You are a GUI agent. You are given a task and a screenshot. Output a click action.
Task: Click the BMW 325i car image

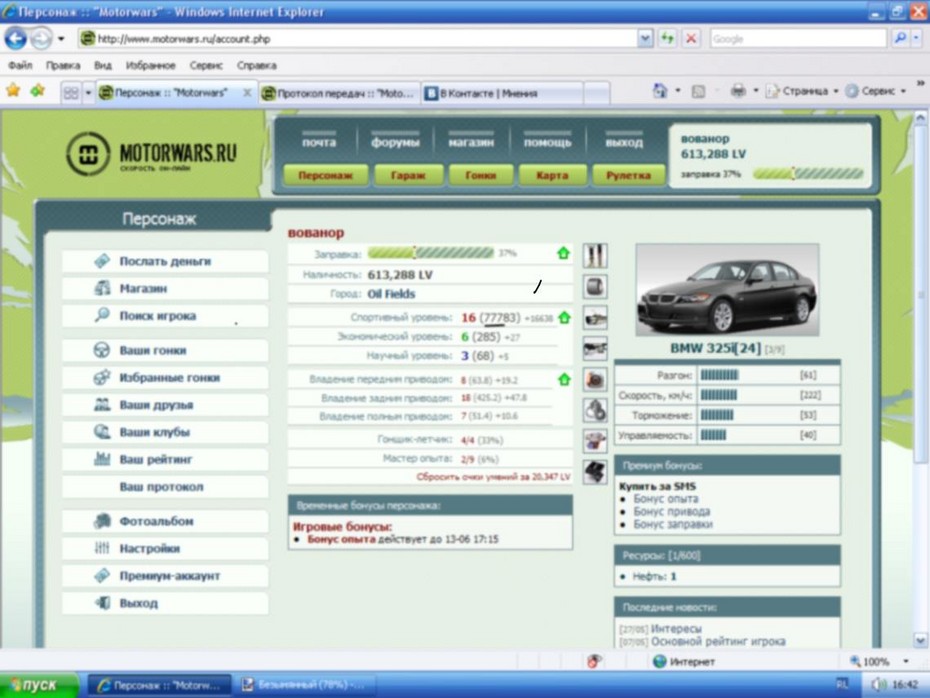click(x=727, y=290)
